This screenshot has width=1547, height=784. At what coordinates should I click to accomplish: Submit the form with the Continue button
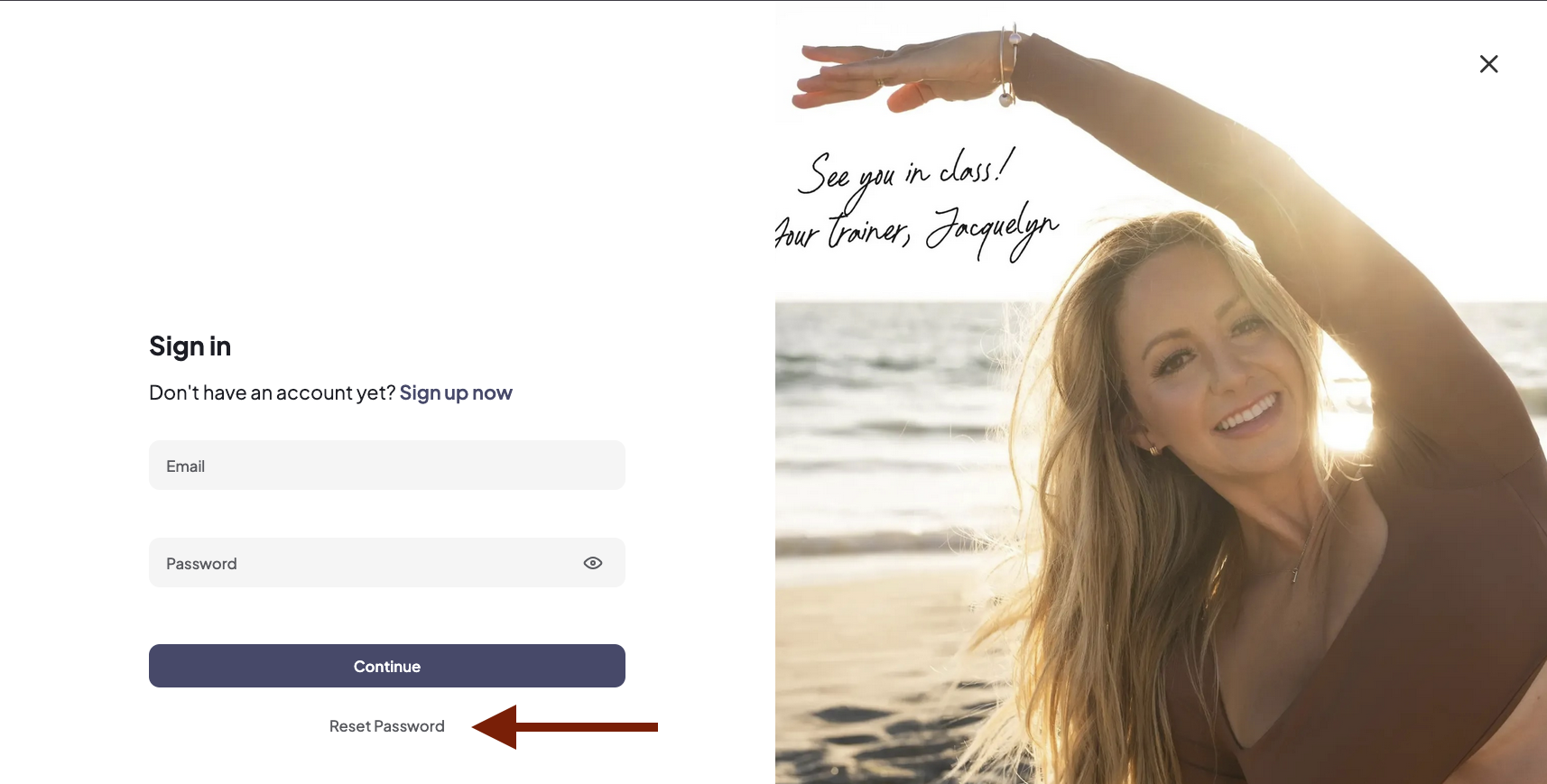click(387, 666)
